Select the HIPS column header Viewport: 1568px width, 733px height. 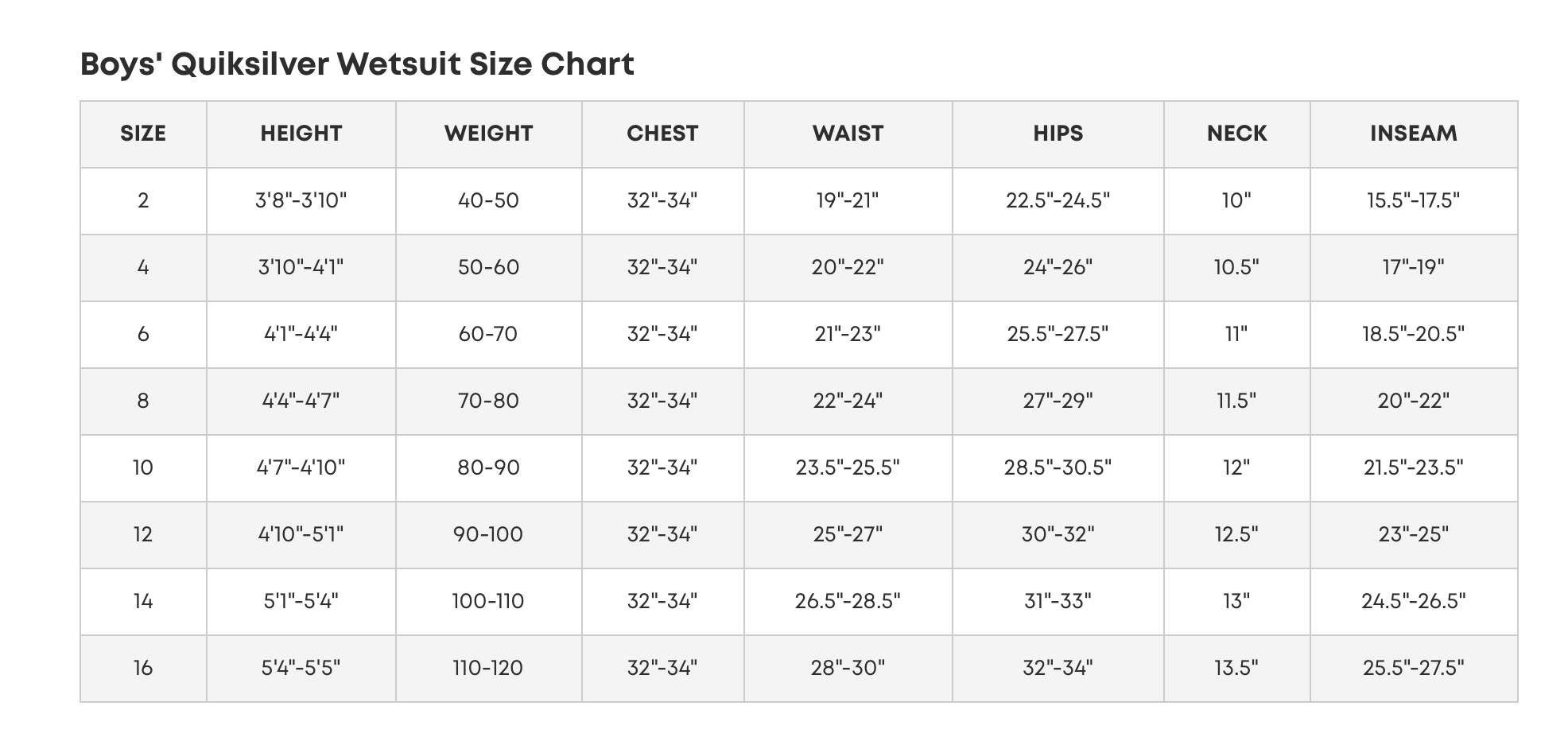coord(1058,134)
